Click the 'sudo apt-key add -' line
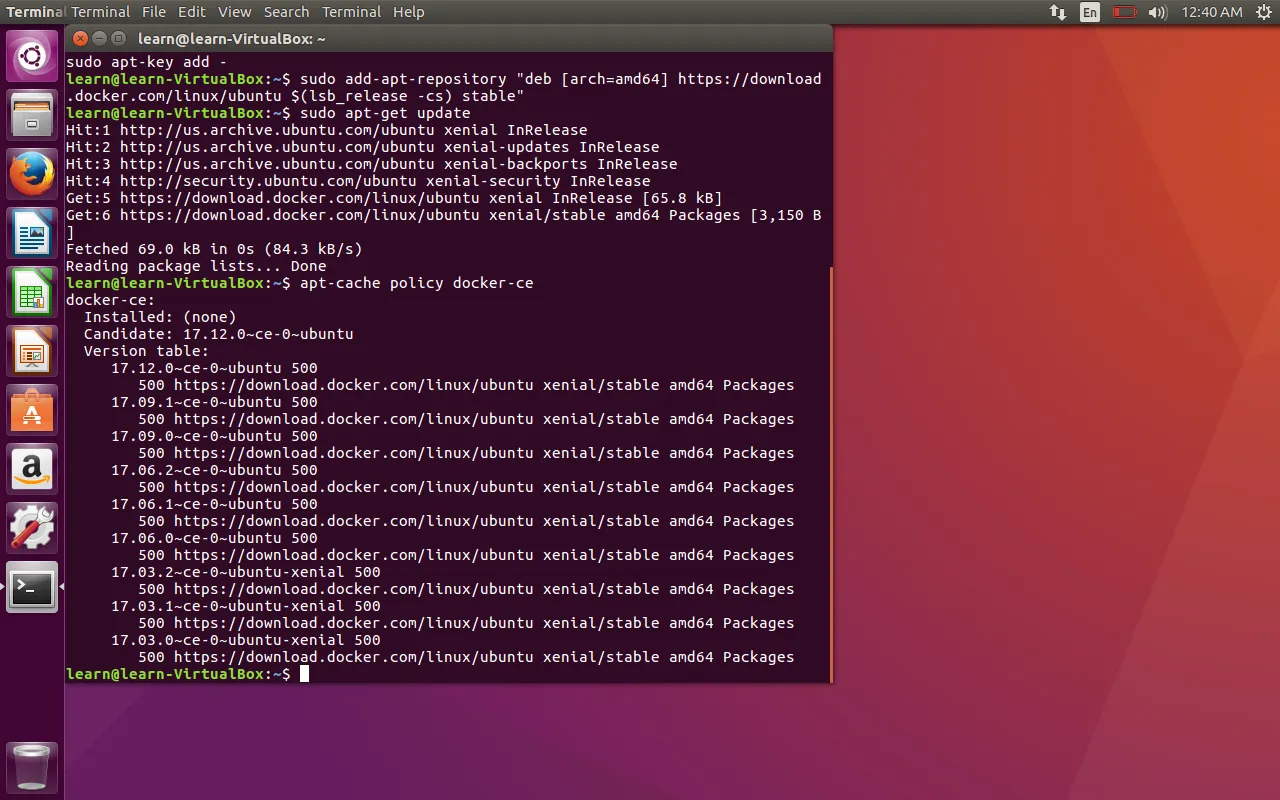Image resolution: width=1280 pixels, height=800 pixels. [x=146, y=62]
